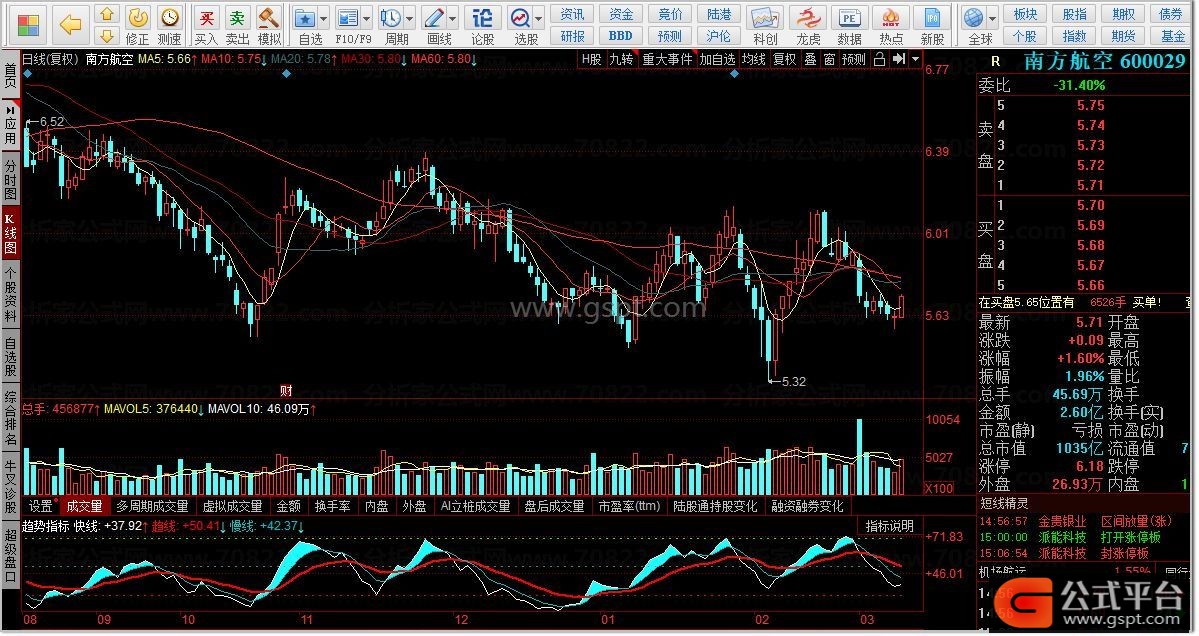The width and height of the screenshot is (1199, 636).
Task: Expand the F10/F9 dropdown arrow
Action: tap(366, 18)
